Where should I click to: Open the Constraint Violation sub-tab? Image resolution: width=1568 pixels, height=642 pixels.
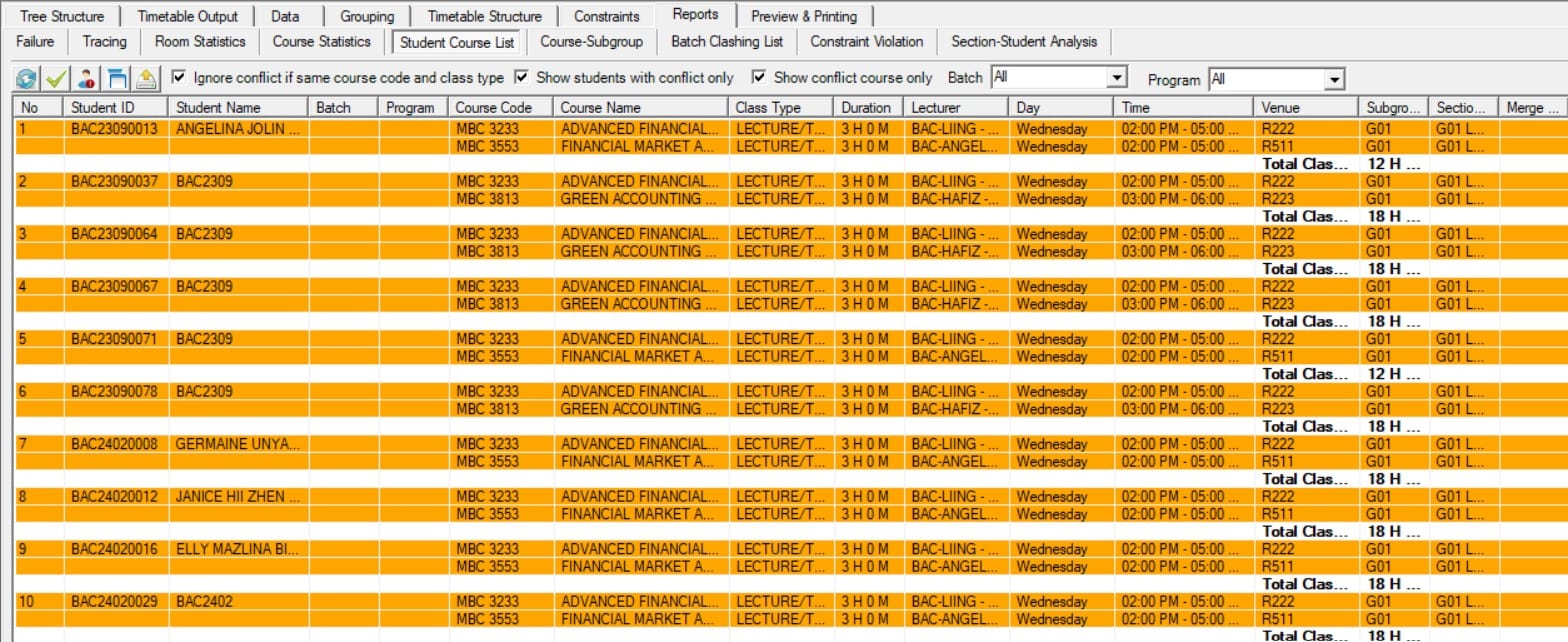click(867, 42)
